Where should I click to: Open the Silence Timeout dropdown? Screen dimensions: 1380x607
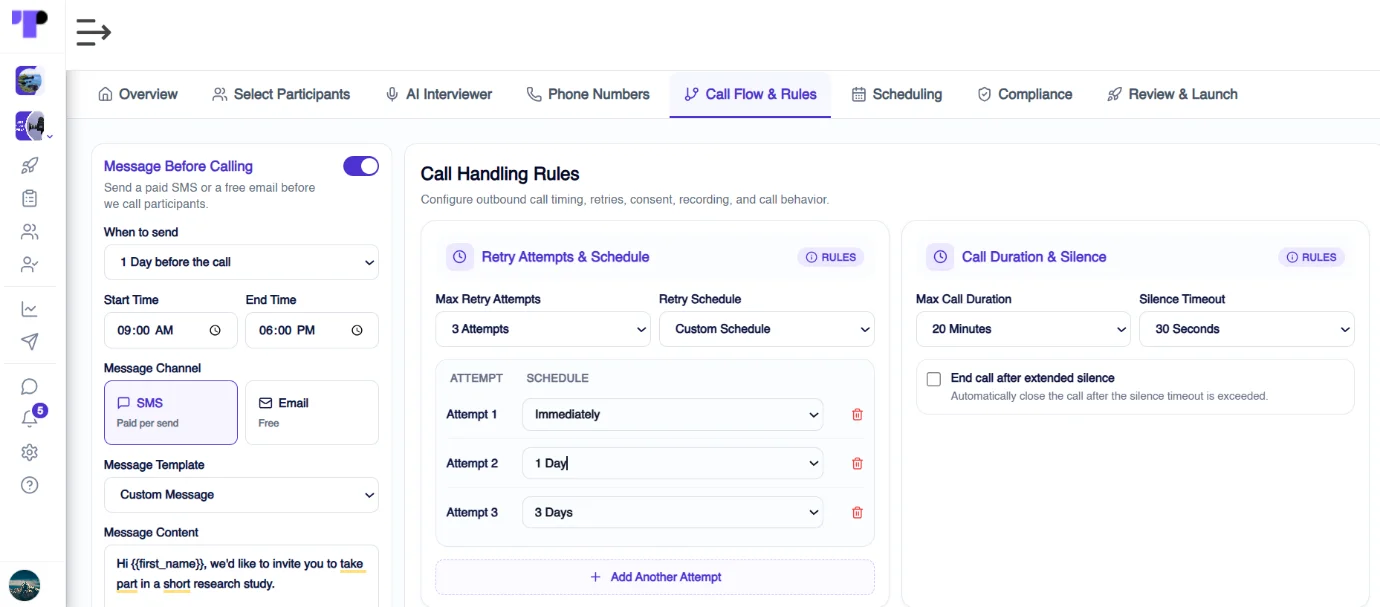pos(1247,329)
